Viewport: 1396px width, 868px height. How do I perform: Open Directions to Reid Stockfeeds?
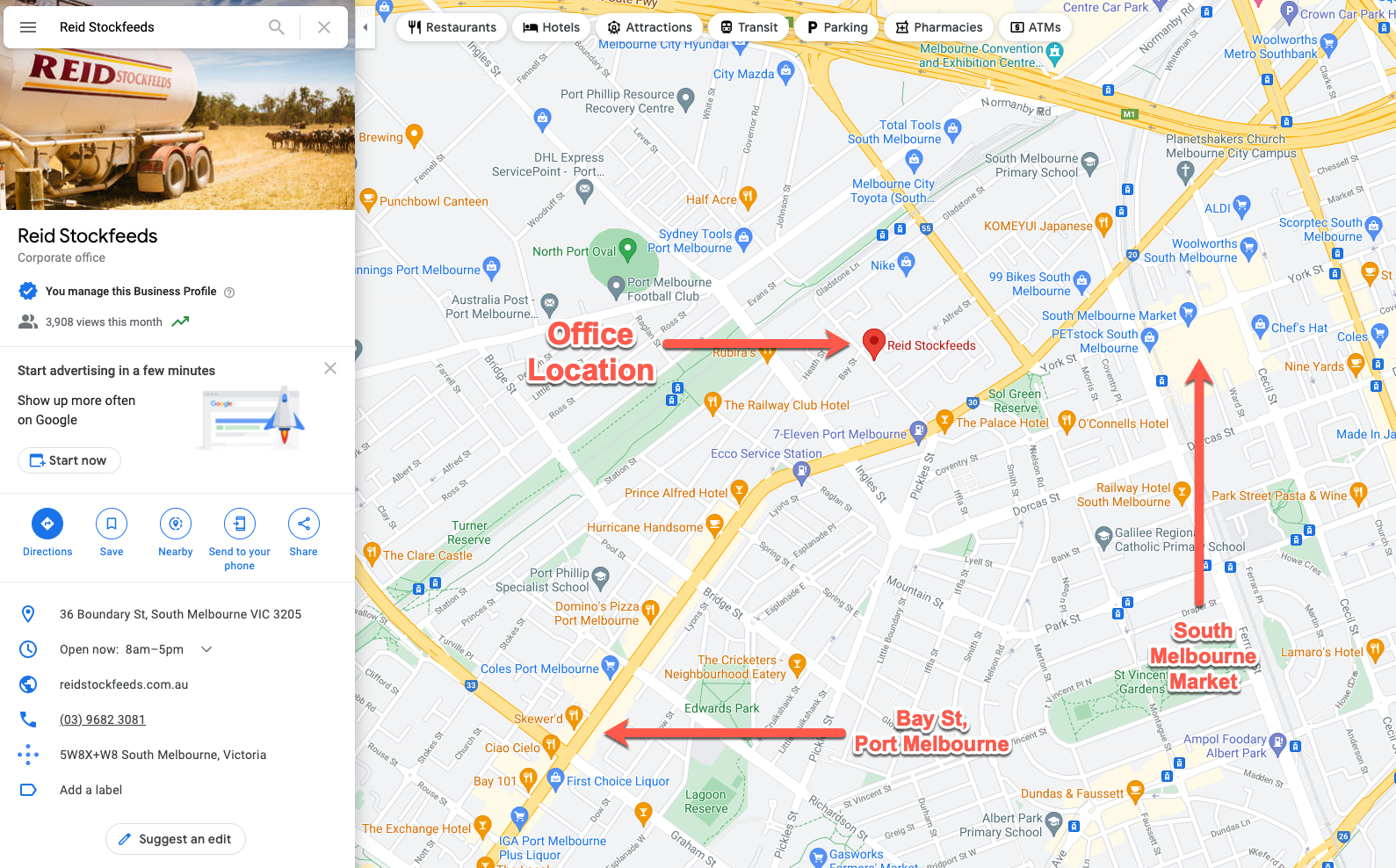[47, 532]
